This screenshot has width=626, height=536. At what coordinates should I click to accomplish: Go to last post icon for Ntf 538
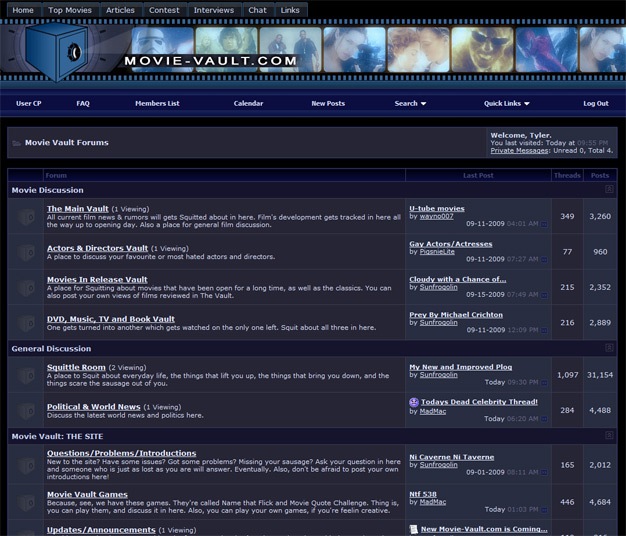544,510
